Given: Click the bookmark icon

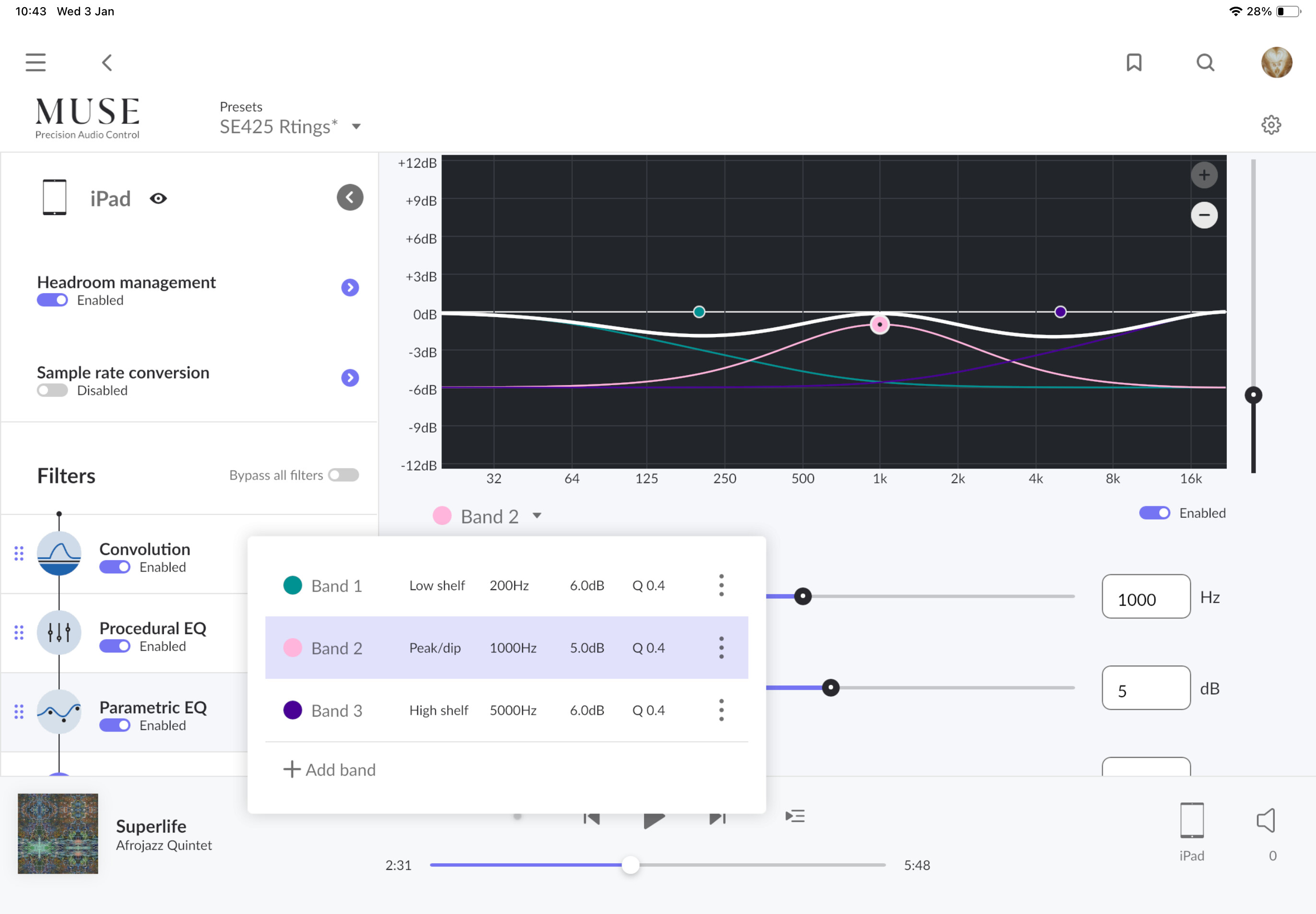Looking at the screenshot, I should (x=1134, y=62).
